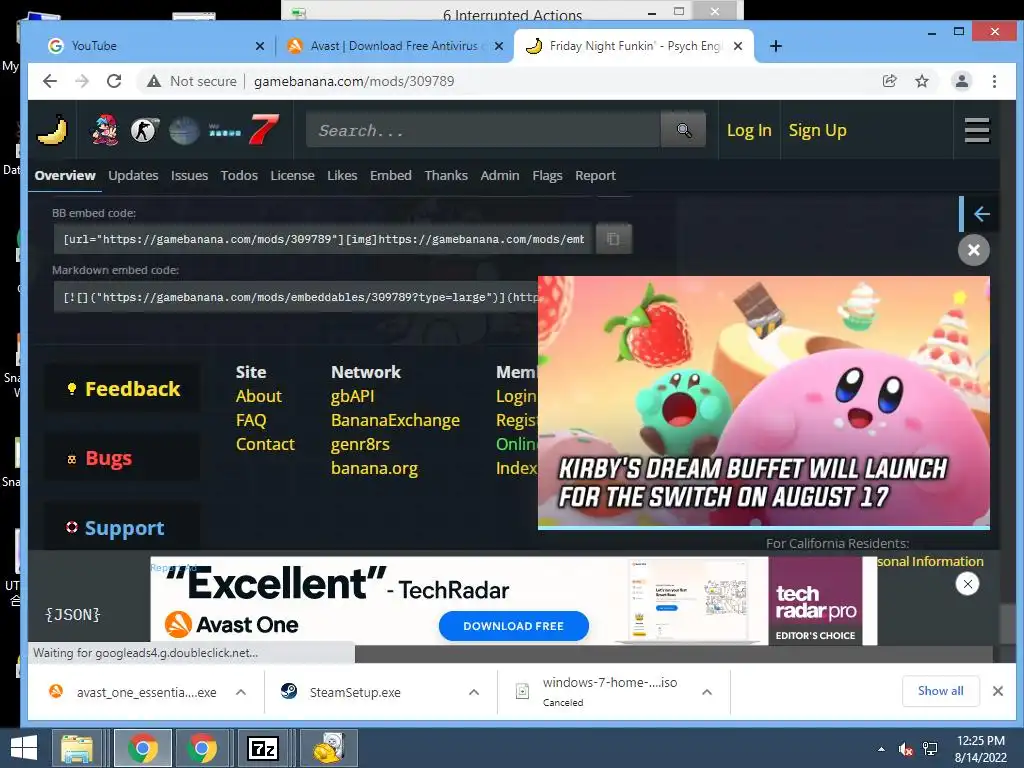Click Show all downloads
Screen dimensions: 1024x768
(x=940, y=691)
